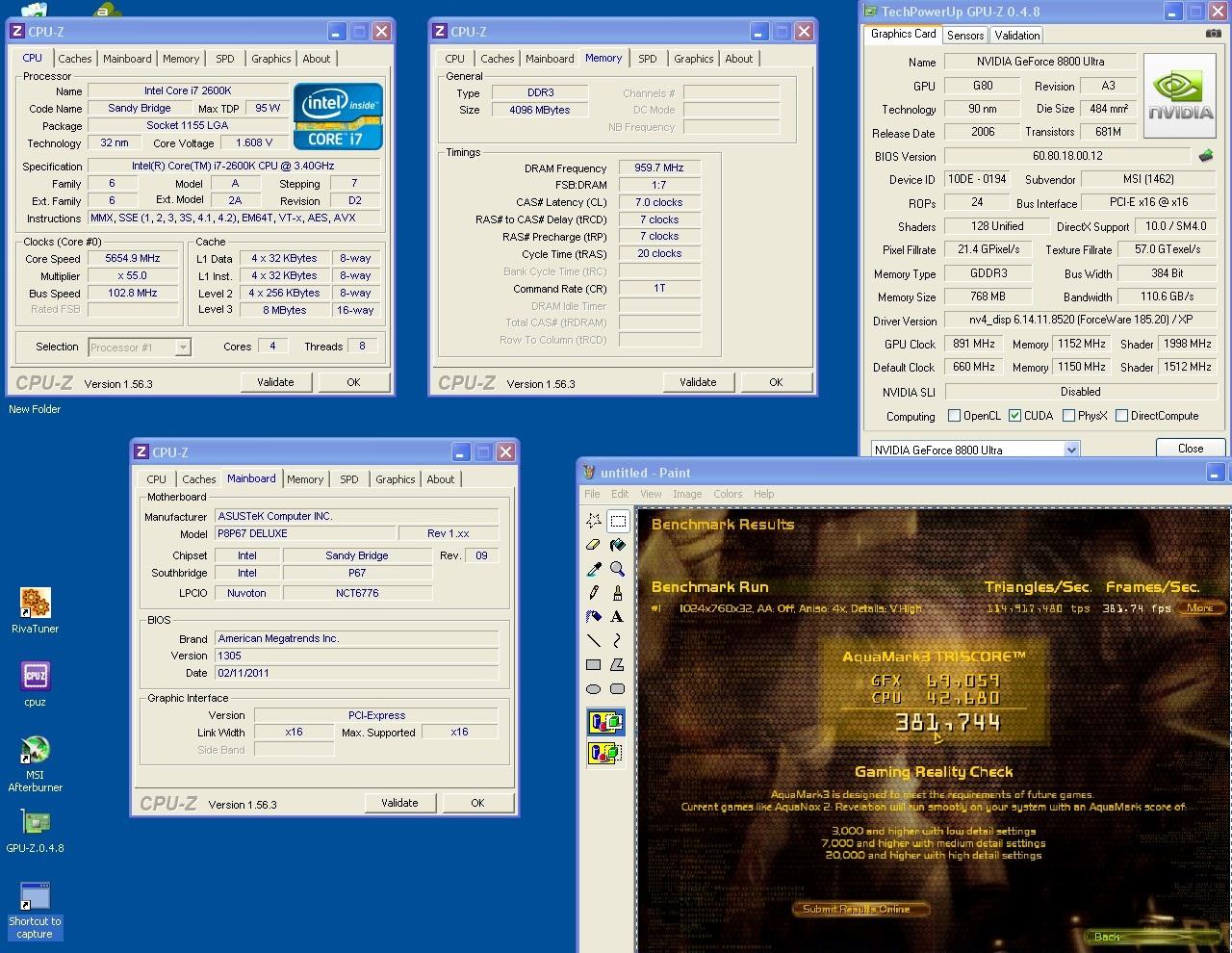1232x953 pixels.
Task: Click the DRAM Frequency 959.7 MHz field
Action: [659, 167]
